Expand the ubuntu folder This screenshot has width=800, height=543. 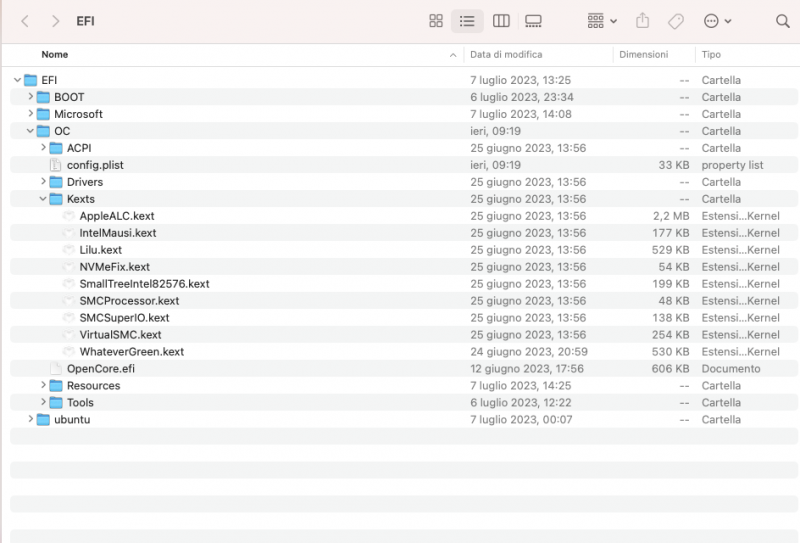[x=30, y=419]
